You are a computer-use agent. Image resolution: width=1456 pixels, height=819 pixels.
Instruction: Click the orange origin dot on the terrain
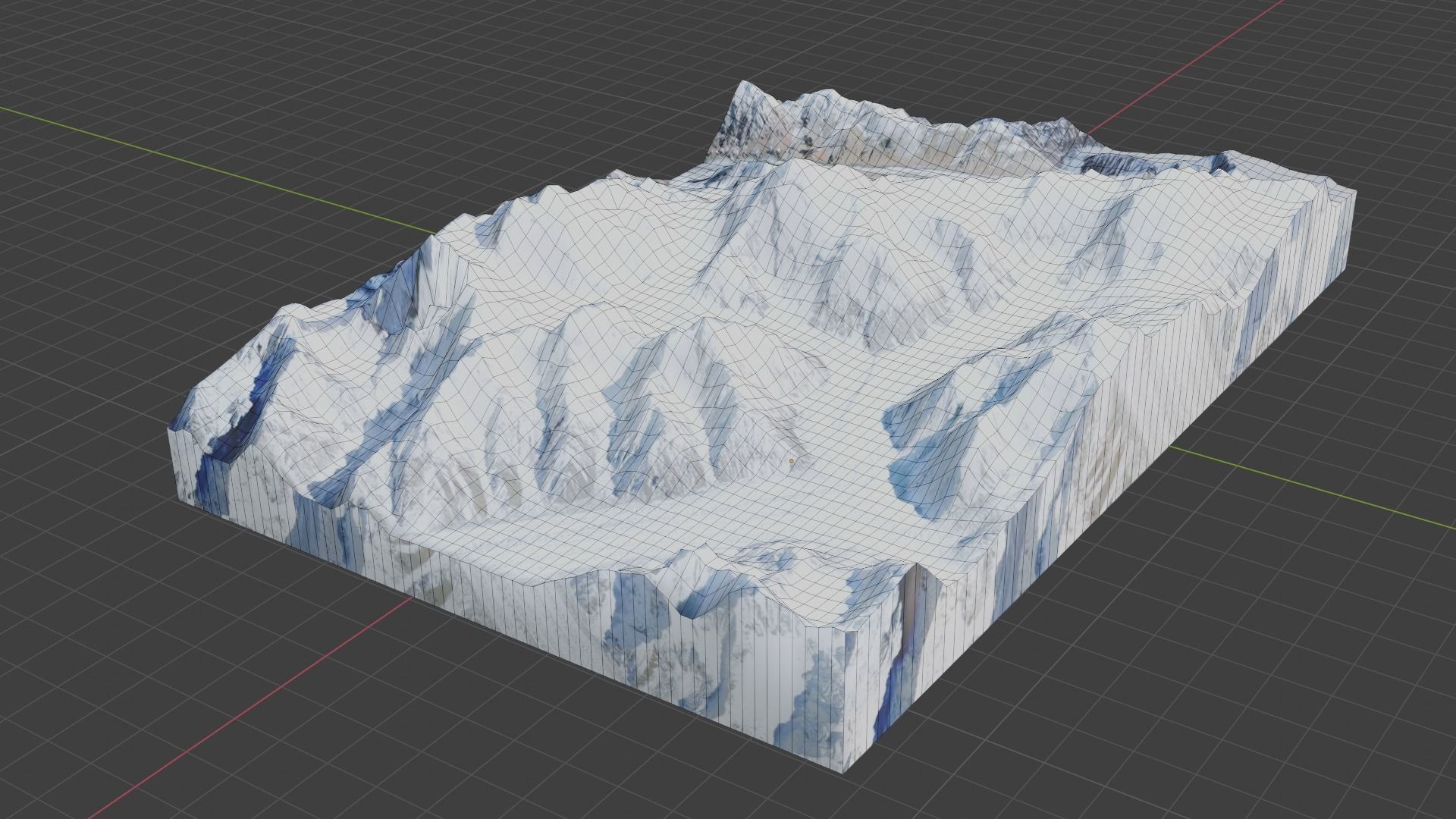(791, 460)
